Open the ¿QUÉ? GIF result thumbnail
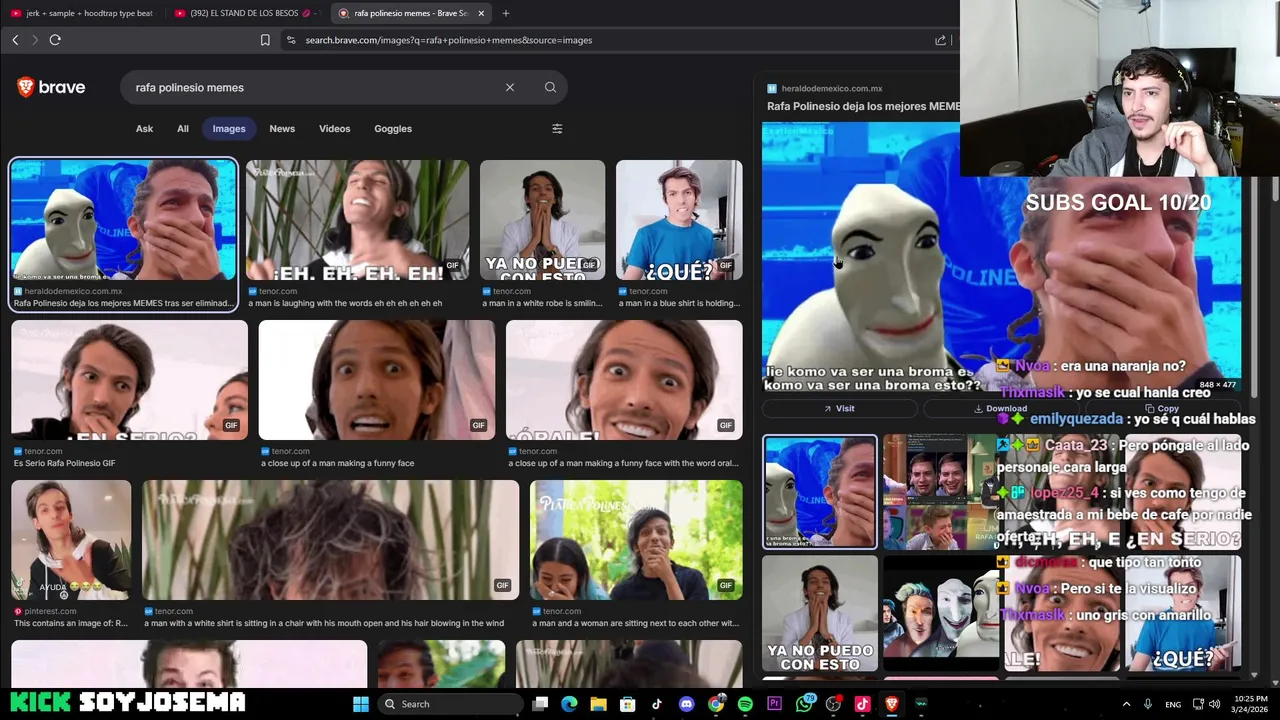This screenshot has width=1280, height=720. click(679, 220)
